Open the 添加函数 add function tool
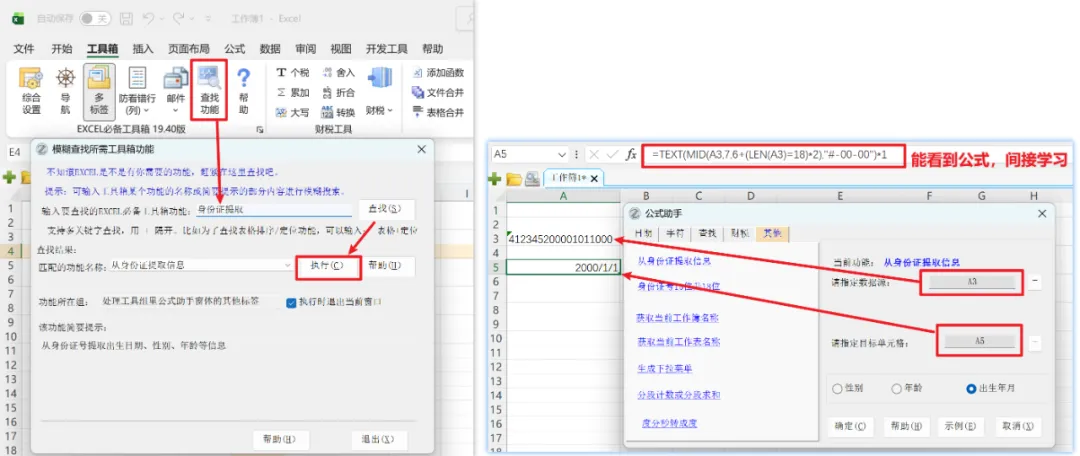 click(437, 72)
